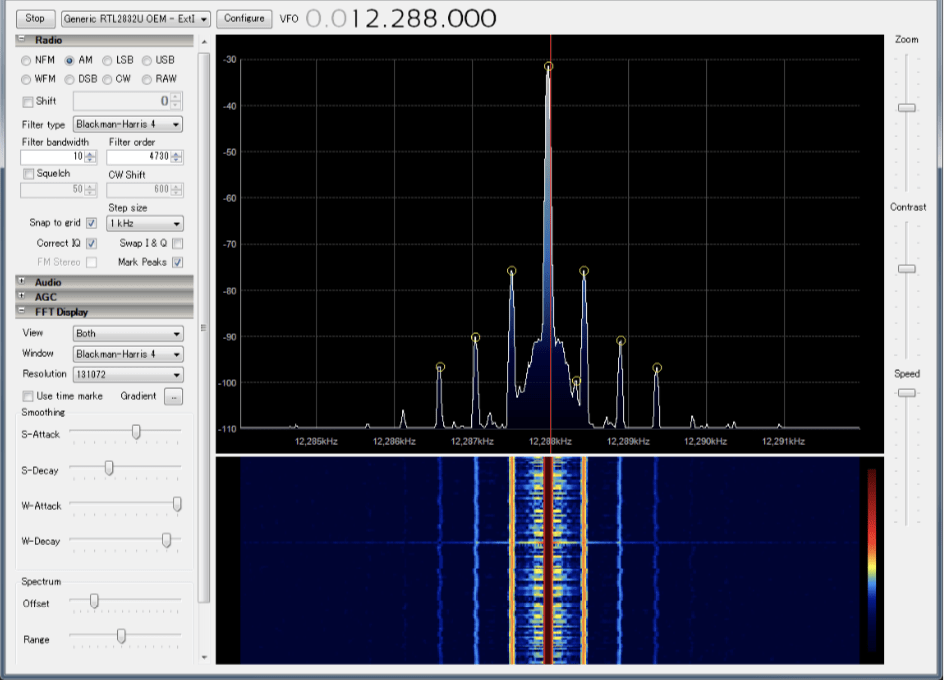Enable the Shift checkbox
Screen dimensions: 944x680
click(28, 102)
